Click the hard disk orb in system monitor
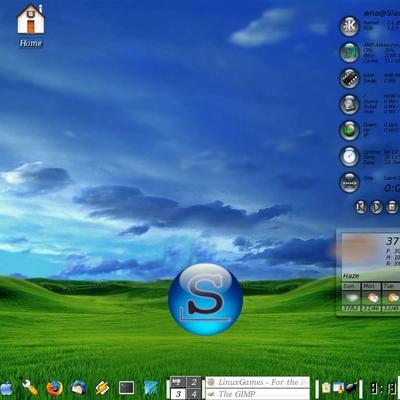 pos(349,104)
